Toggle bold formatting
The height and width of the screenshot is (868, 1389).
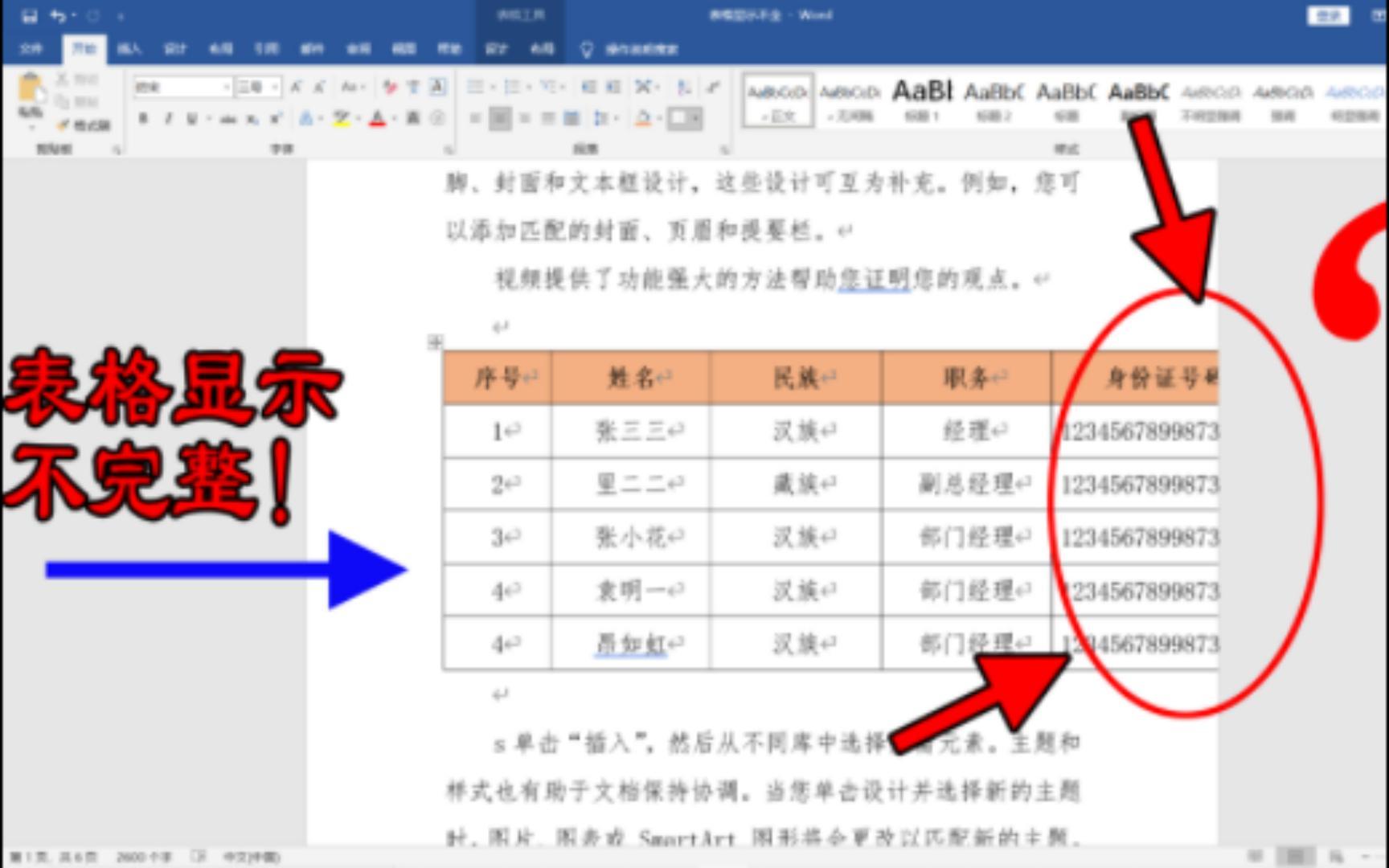(x=142, y=118)
